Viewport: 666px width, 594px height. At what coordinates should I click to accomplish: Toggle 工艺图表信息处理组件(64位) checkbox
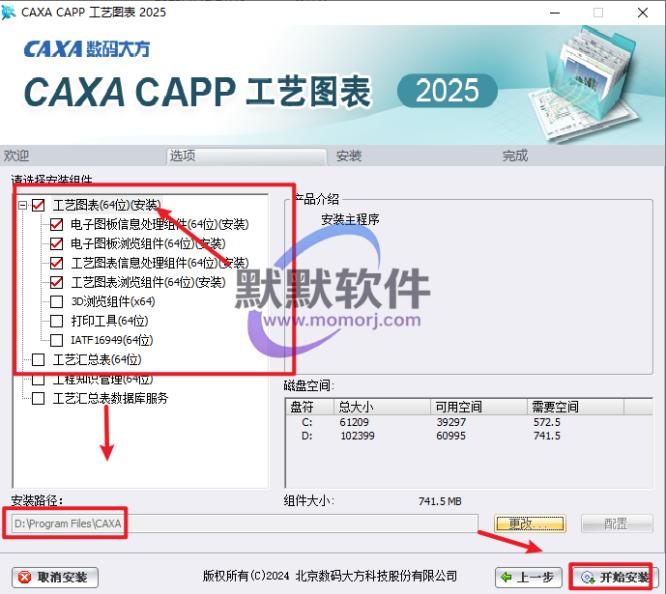pyautogui.click(x=57, y=263)
